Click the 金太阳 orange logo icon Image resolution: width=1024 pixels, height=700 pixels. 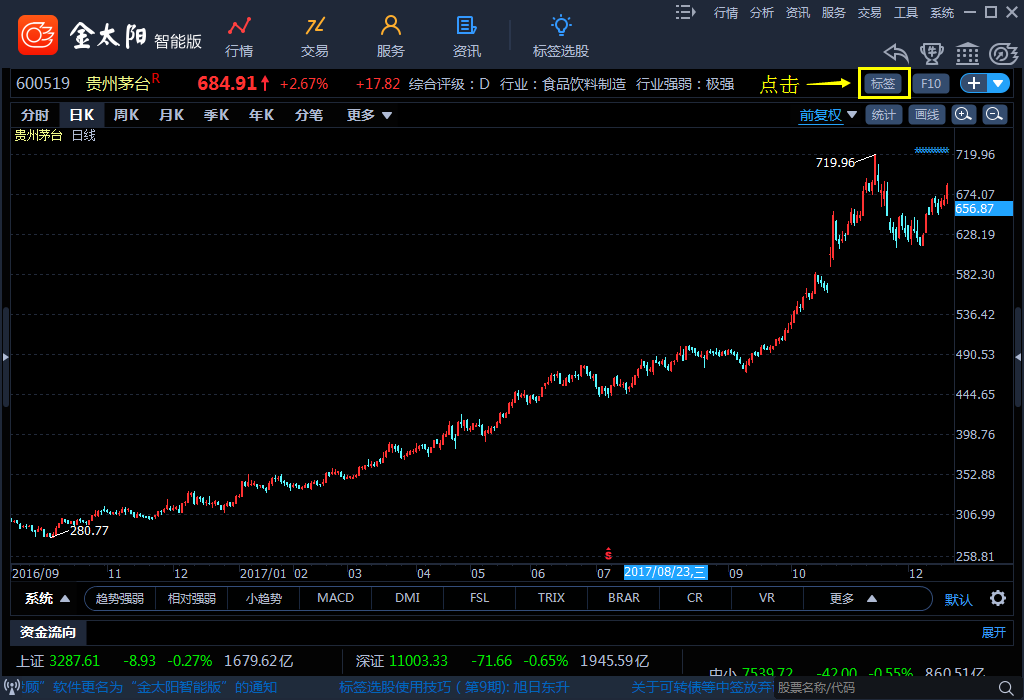pyautogui.click(x=38, y=35)
